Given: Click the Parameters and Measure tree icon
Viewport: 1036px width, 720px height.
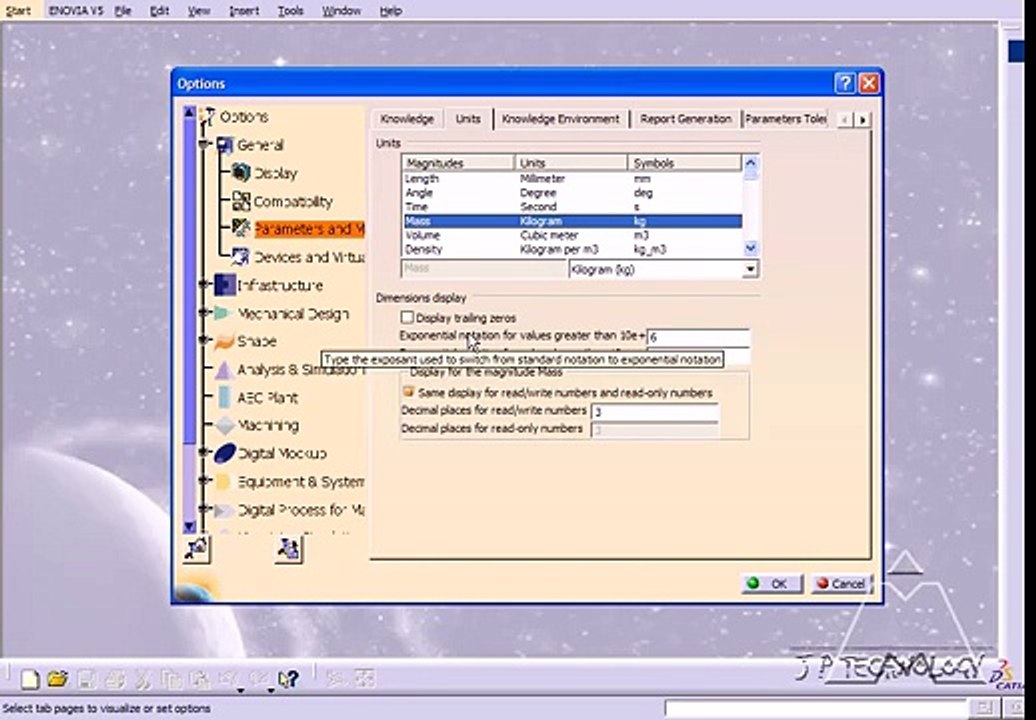Looking at the screenshot, I should [241, 229].
